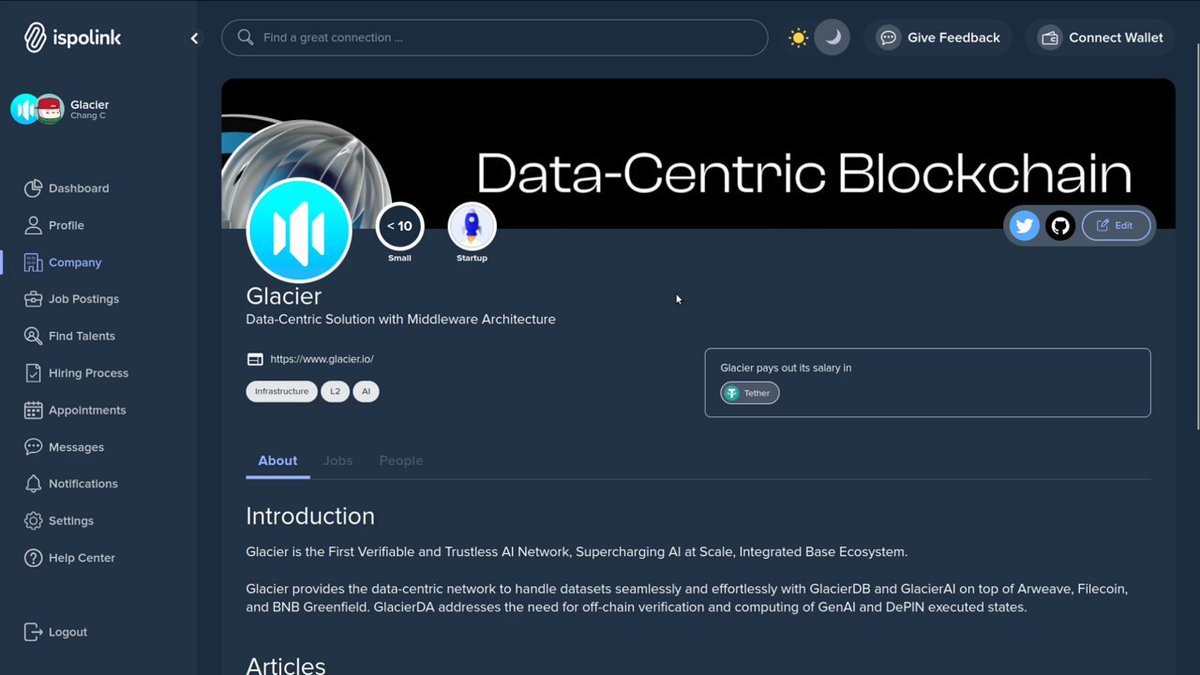Switch to the About tab
1200x675 pixels.
pyautogui.click(x=278, y=461)
